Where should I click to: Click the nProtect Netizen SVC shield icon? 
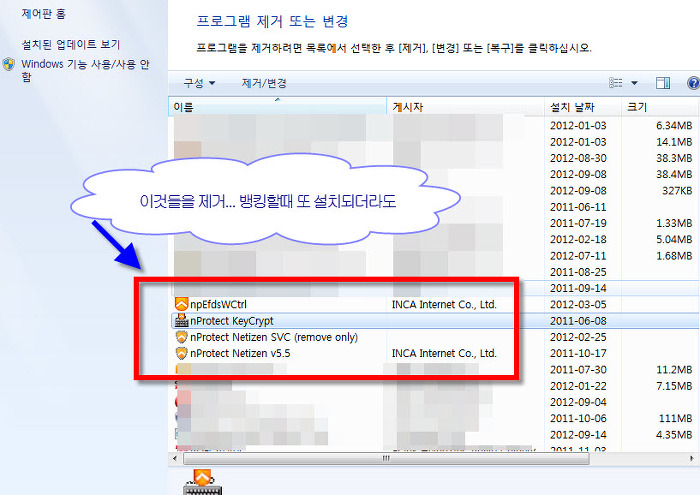pyautogui.click(x=181, y=338)
